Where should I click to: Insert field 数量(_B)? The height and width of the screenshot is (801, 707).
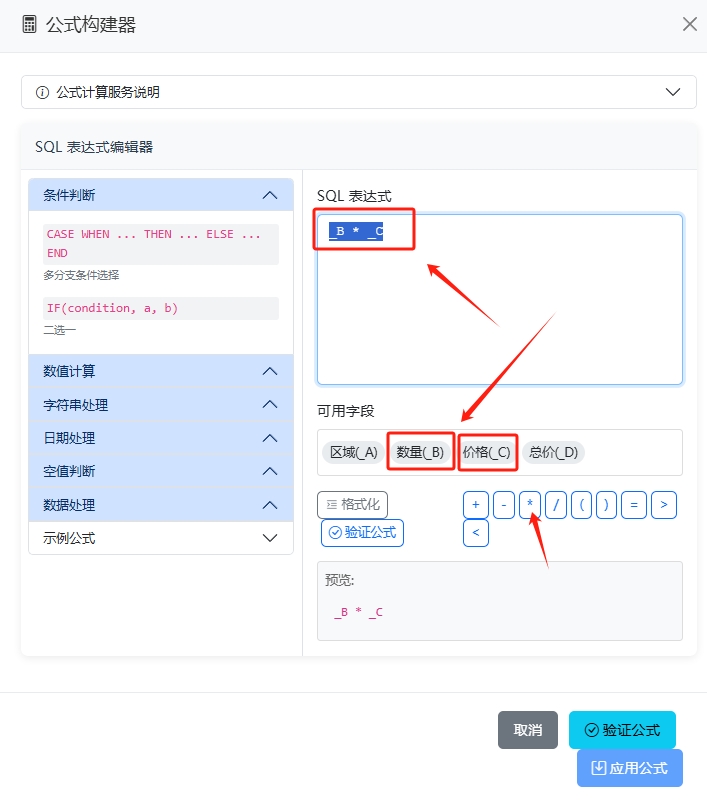coord(420,452)
